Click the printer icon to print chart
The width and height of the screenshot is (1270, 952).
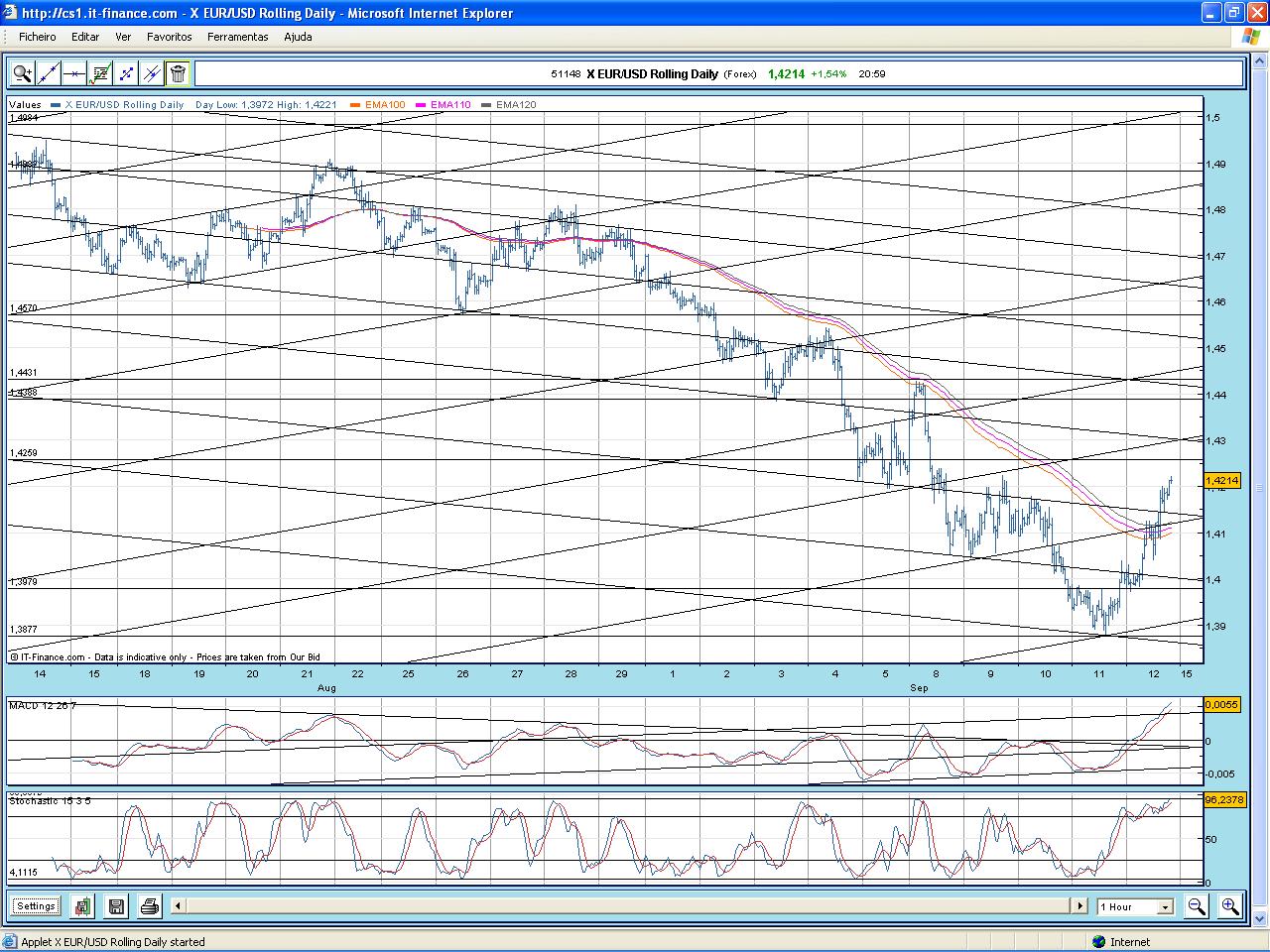(x=150, y=906)
